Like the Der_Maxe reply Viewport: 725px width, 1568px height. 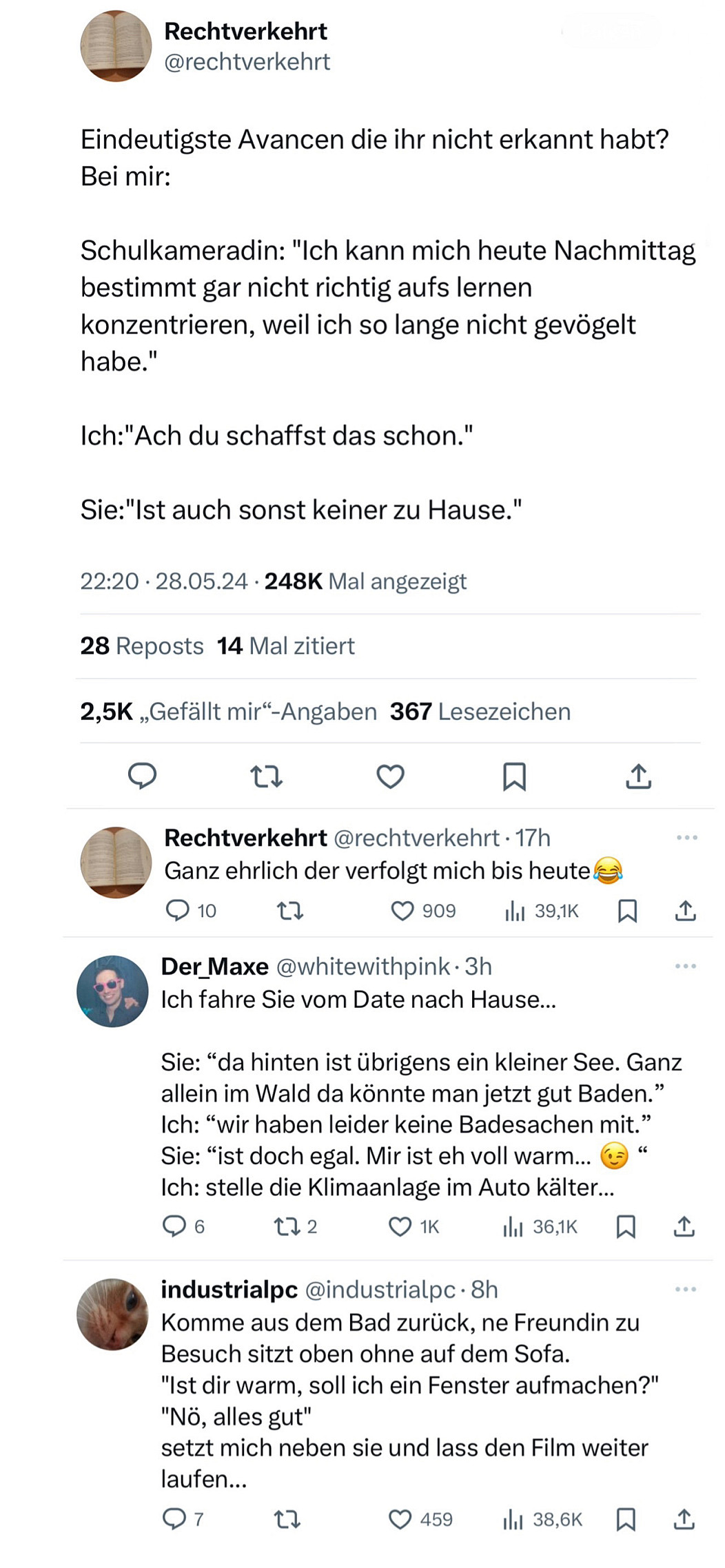400,1226
